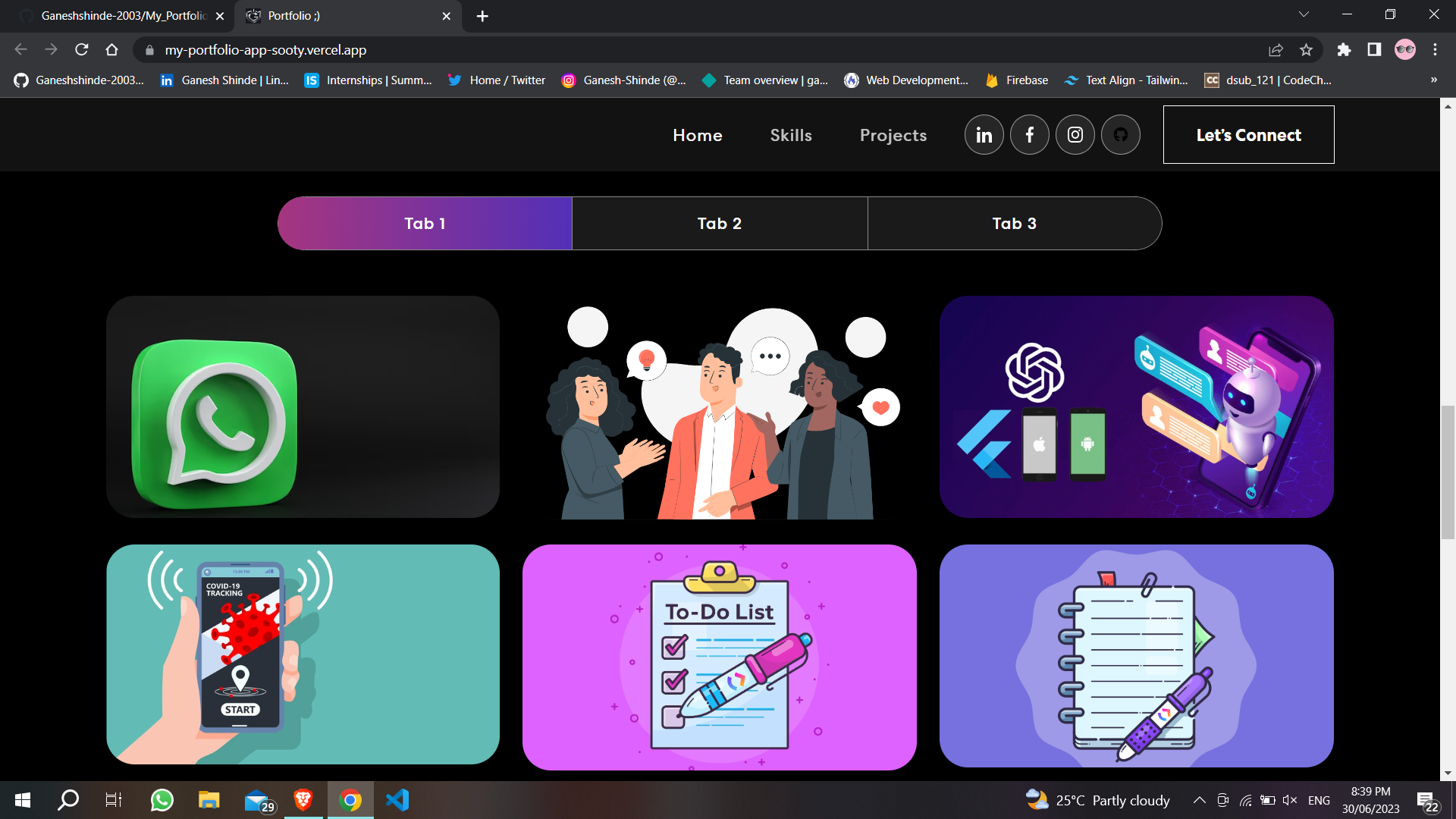Bookmark the page using the star icon
The height and width of the screenshot is (819, 1456).
pos(1307,49)
